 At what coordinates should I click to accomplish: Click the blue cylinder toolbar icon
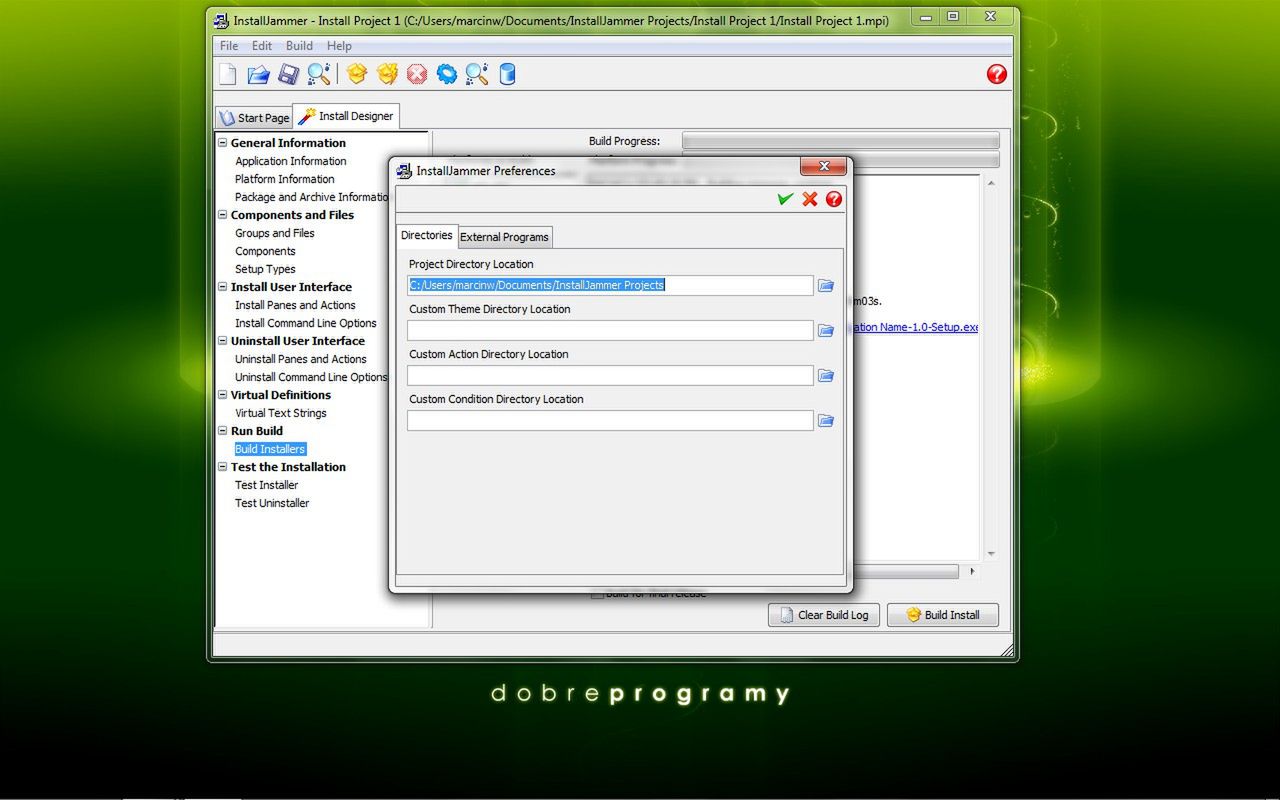pyautogui.click(x=507, y=74)
